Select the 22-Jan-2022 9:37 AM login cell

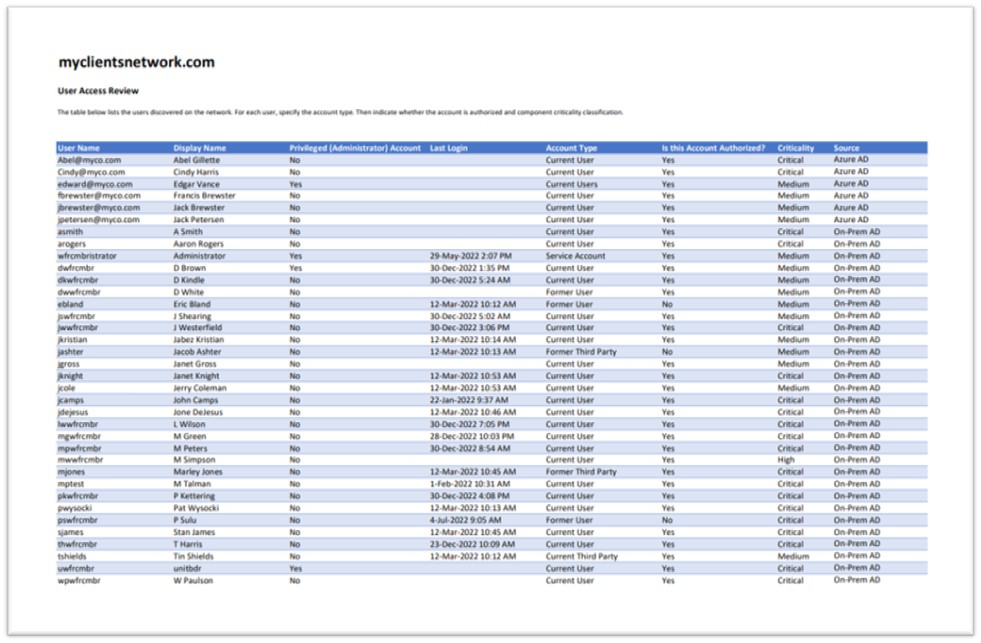470,400
